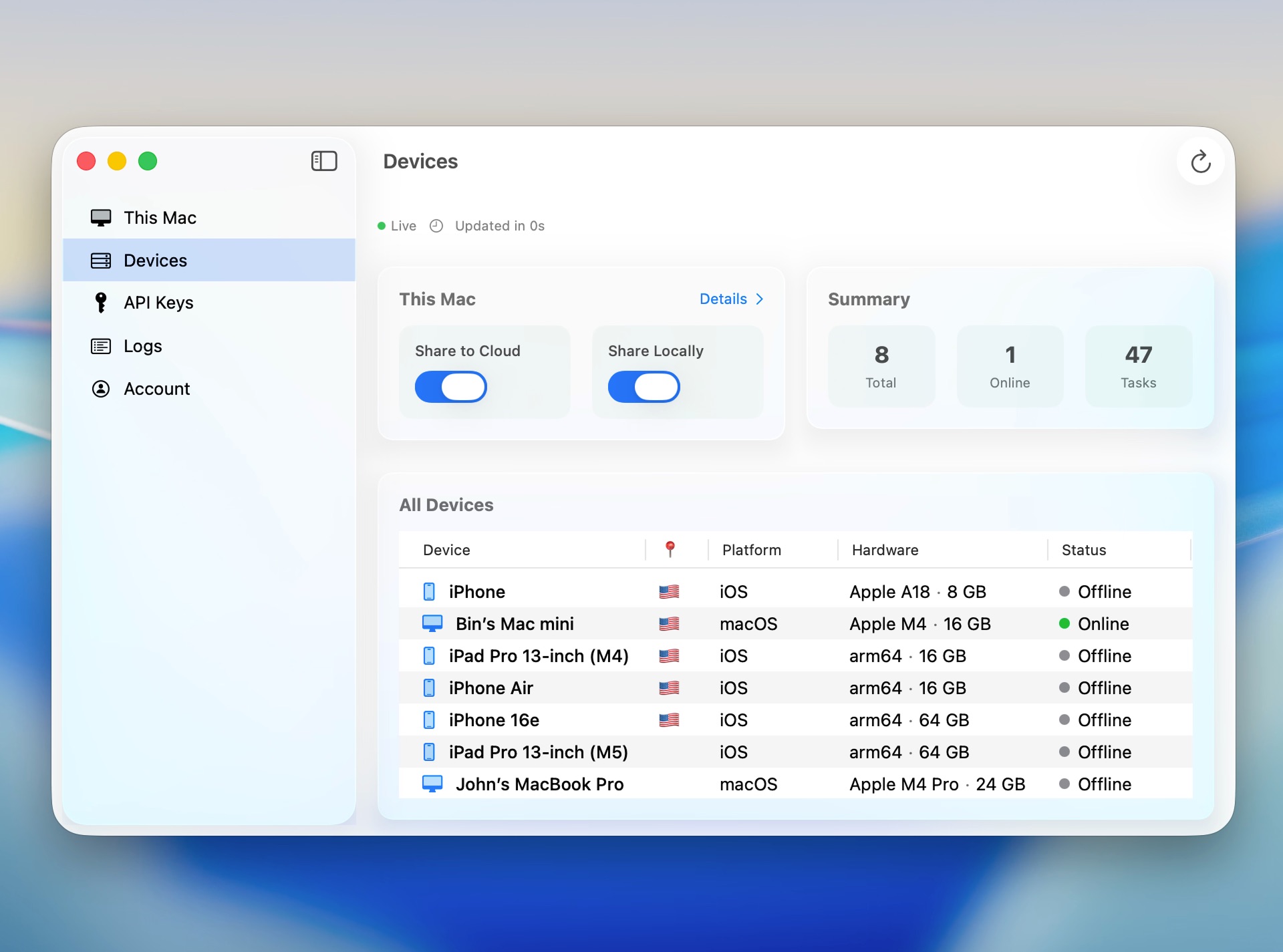This screenshot has height=952, width=1283.
Task: Expand This Mac details via the chevron
Action: click(x=760, y=299)
